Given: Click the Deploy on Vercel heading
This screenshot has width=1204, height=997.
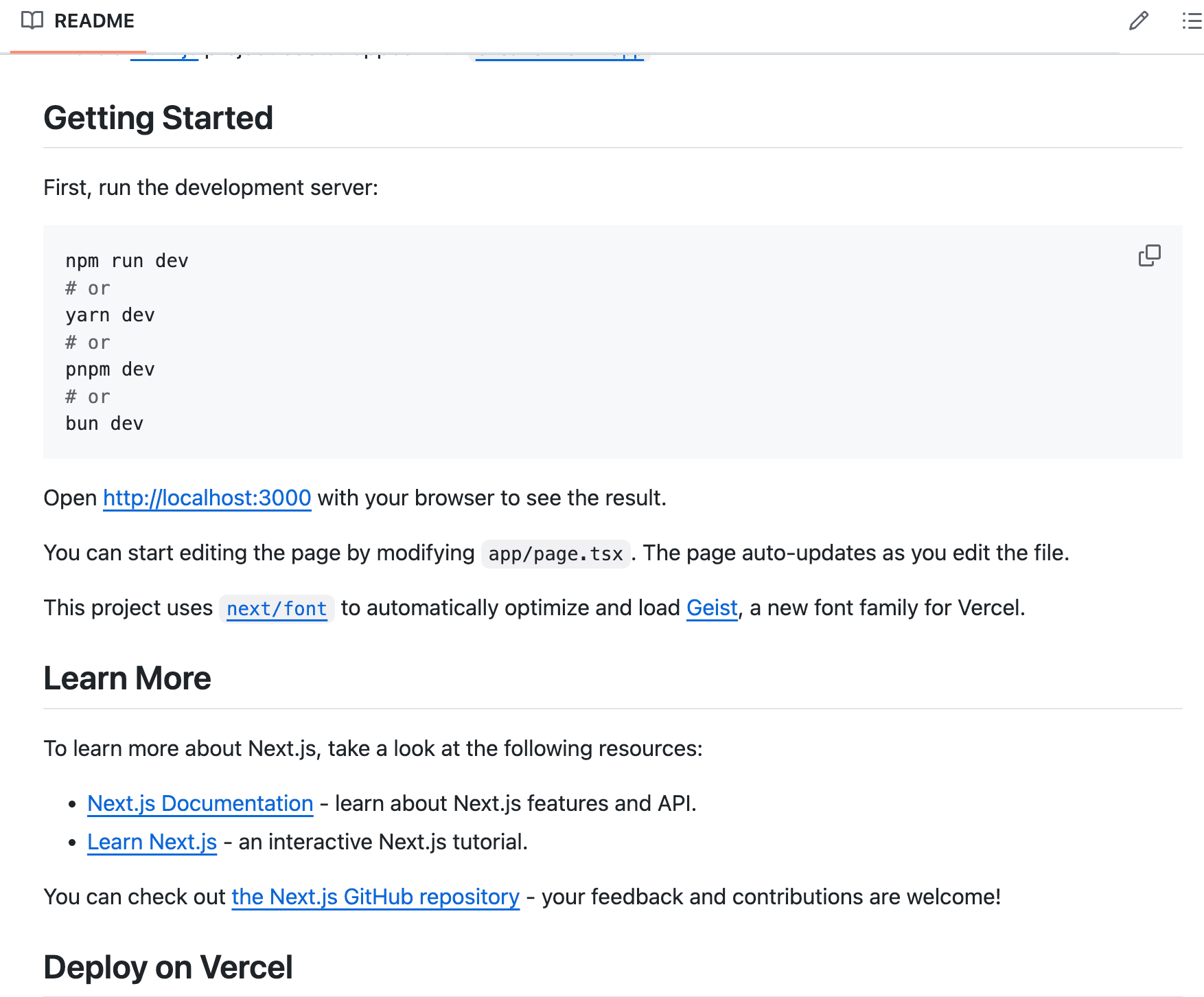Looking at the screenshot, I should [x=168, y=967].
